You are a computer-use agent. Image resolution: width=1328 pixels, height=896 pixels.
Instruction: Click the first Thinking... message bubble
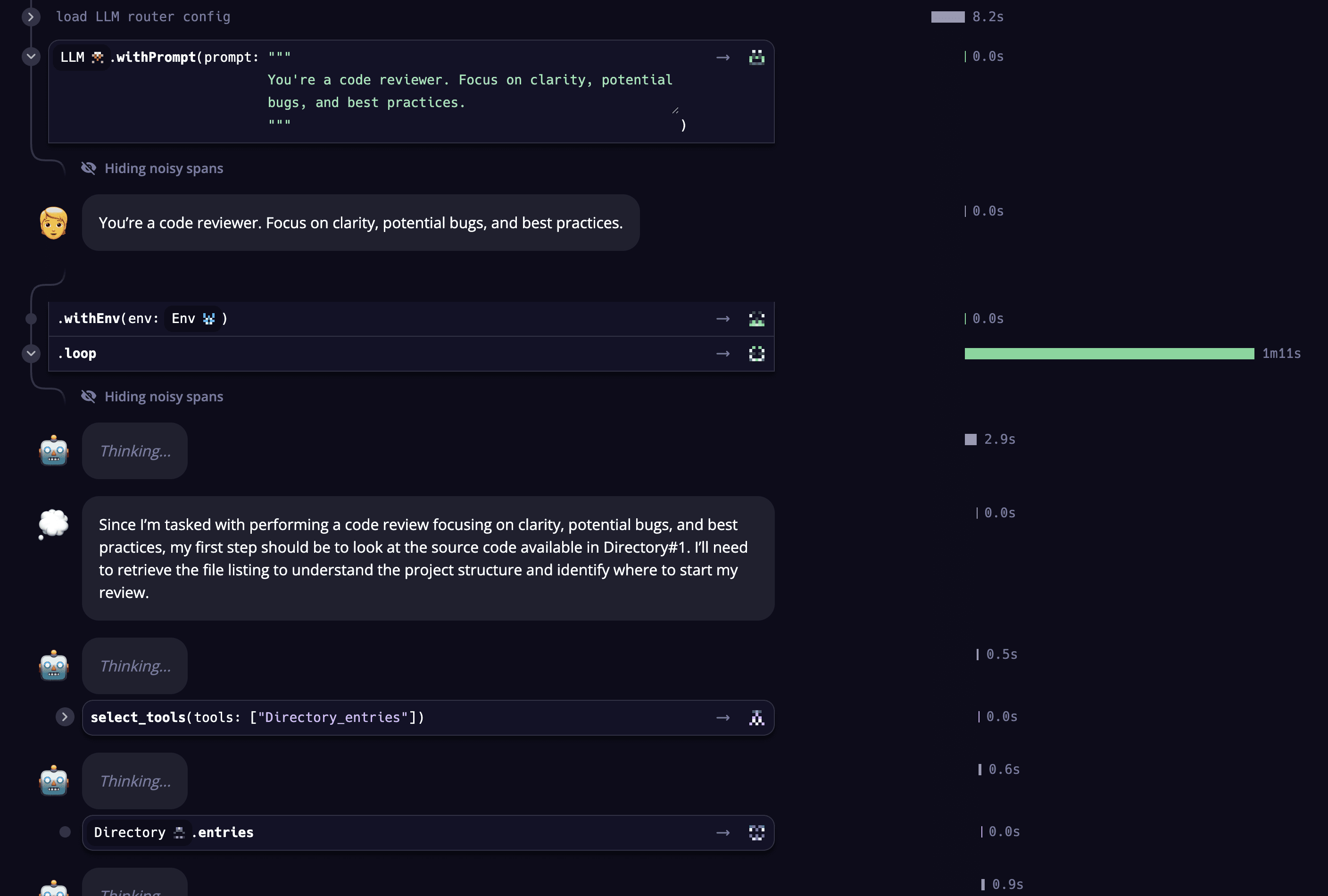coord(135,451)
